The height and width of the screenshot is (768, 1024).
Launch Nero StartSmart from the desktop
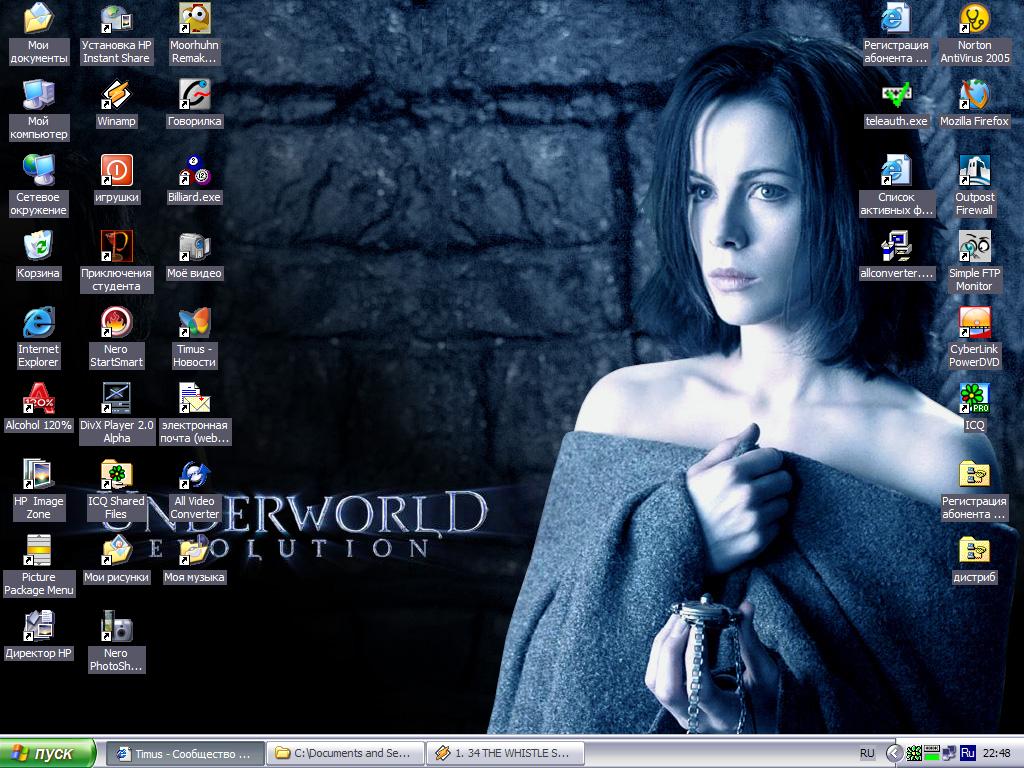116,323
